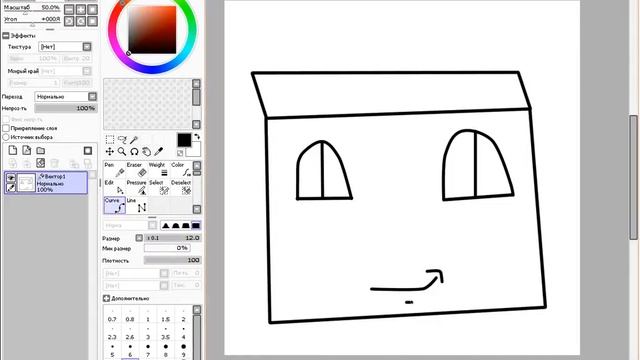
Task: Toggle the pen icon on Вектор1 layer
Action: 11,187
